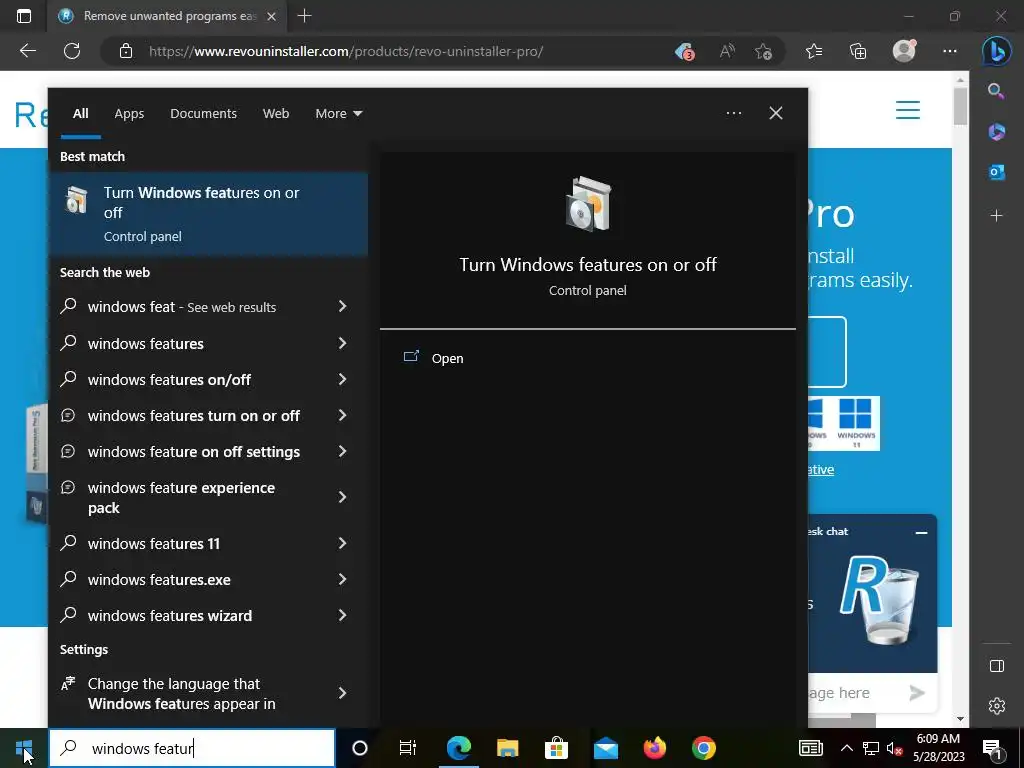Image resolution: width=1024 pixels, height=768 pixels.
Task: Open Edge Favorites list icon
Action: pos(814,51)
